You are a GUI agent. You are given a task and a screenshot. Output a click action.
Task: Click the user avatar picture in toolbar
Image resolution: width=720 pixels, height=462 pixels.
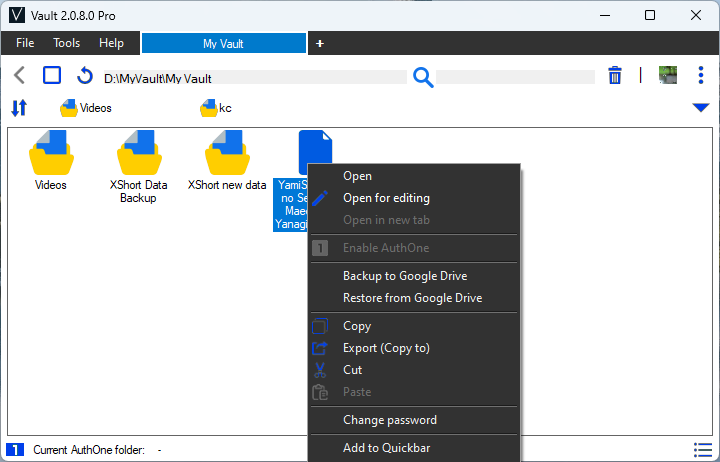668,75
